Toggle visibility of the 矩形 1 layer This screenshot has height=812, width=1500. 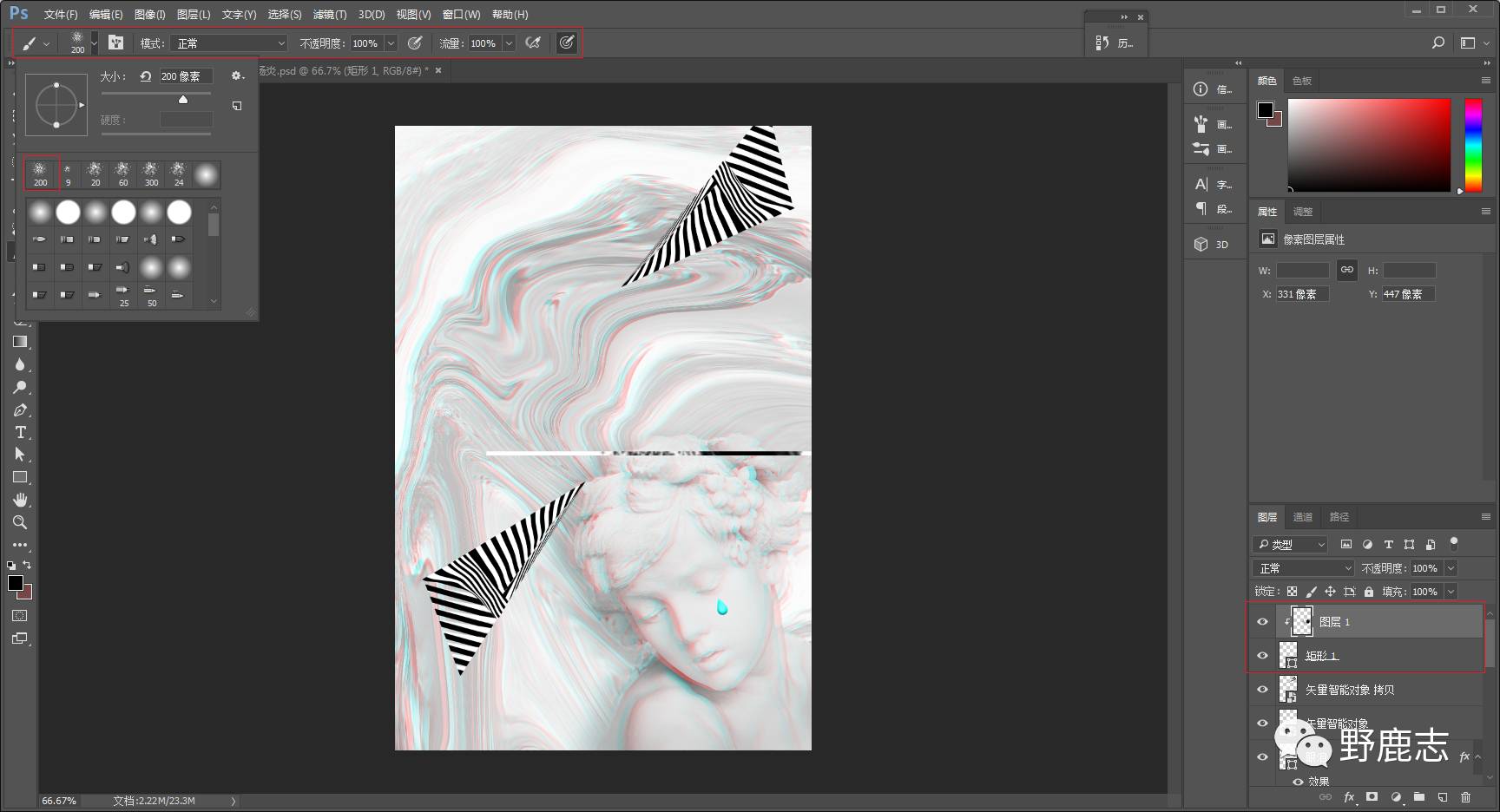[1263, 655]
